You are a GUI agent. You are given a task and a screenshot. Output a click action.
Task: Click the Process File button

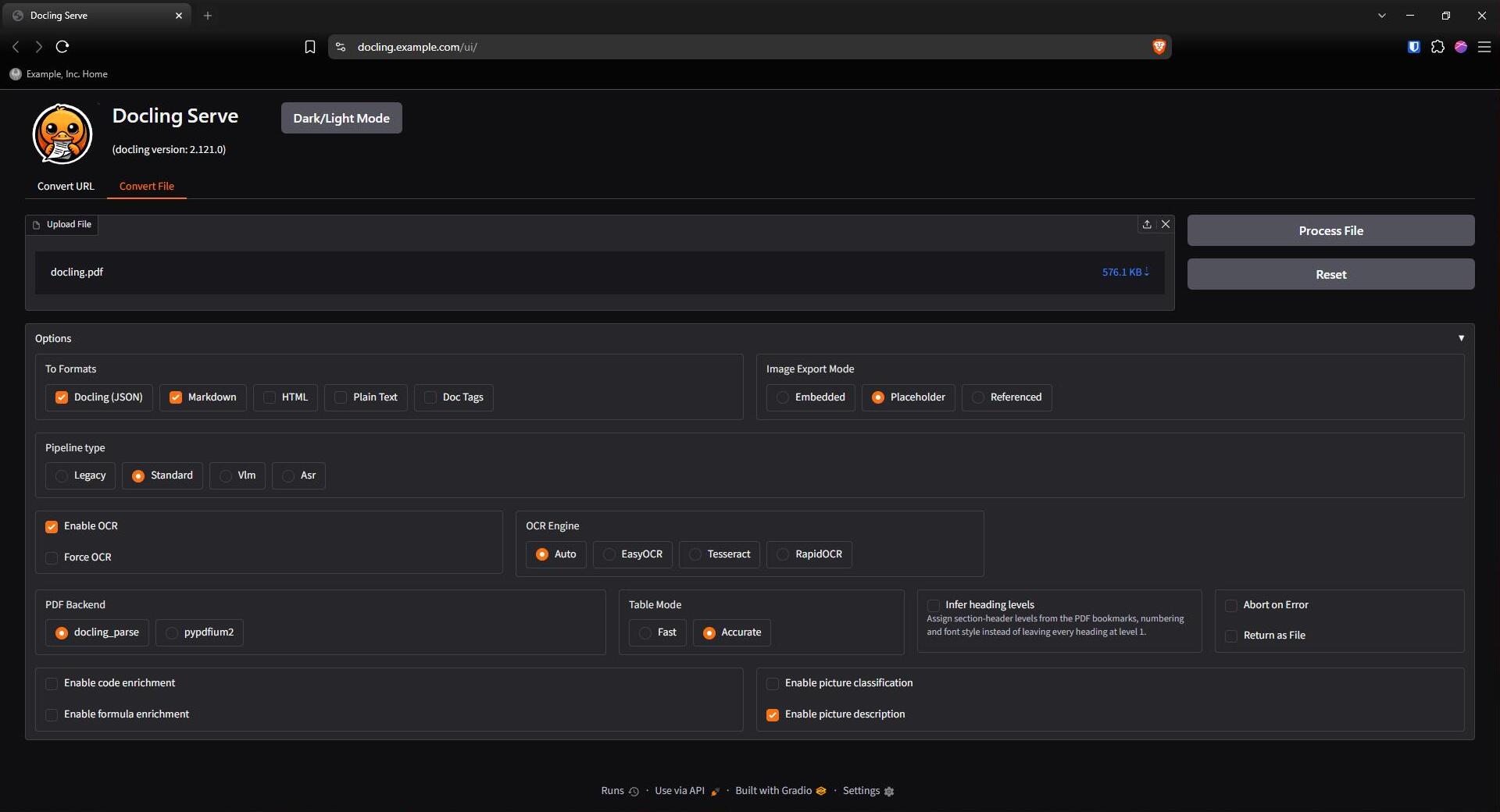[1330, 230]
